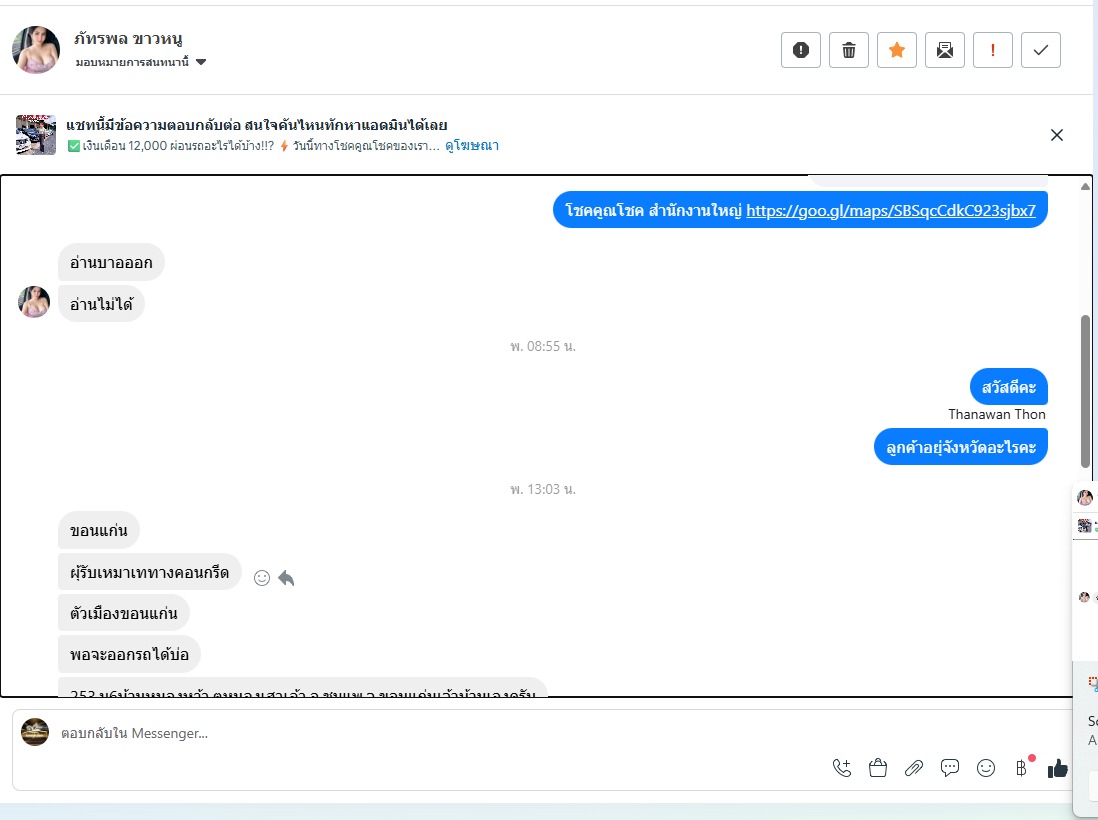The width and height of the screenshot is (1098, 820).
Task: Open emoji picker in reply toolbar
Action: [x=986, y=768]
